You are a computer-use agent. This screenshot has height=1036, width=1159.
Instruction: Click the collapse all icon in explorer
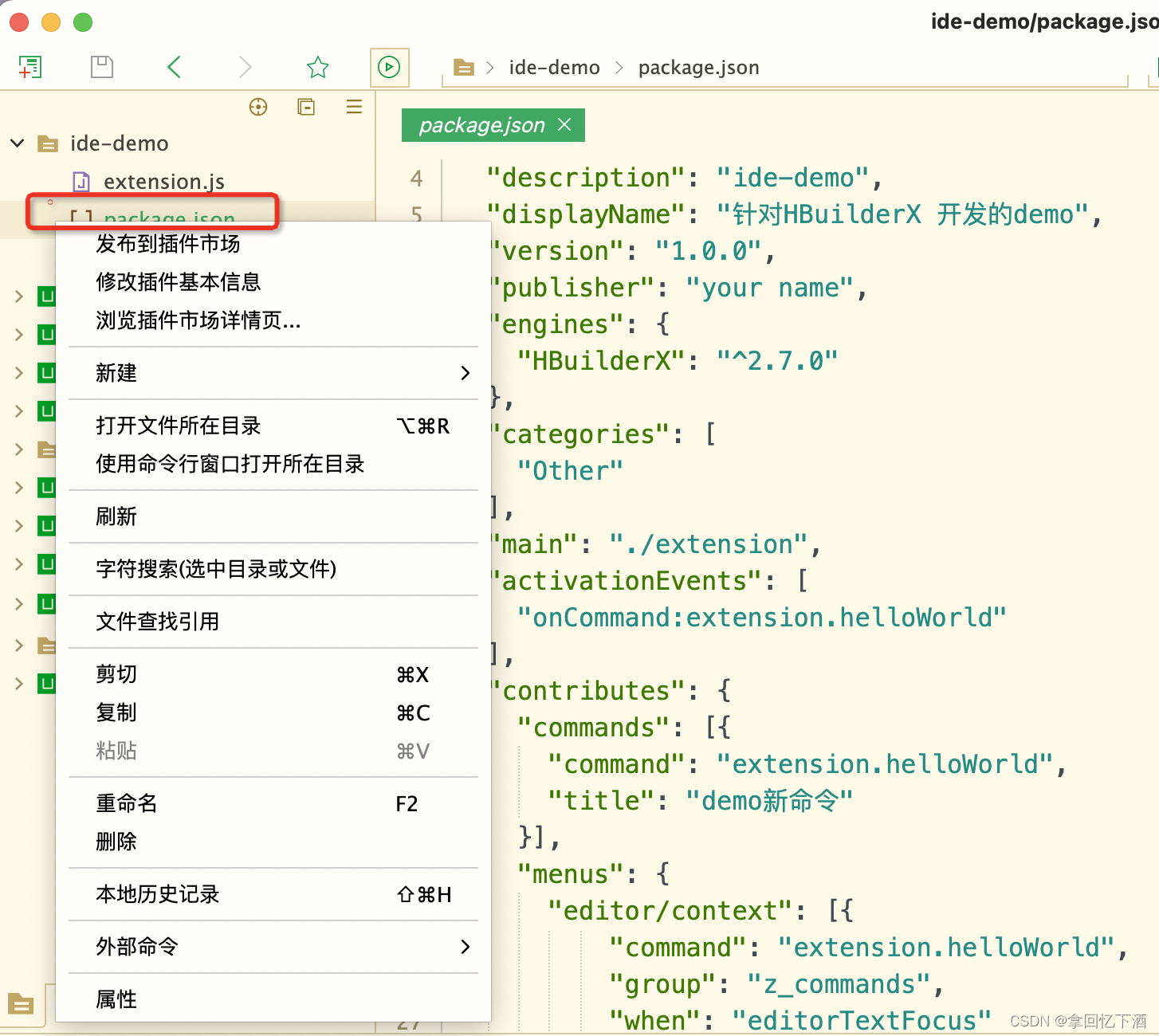pos(306,107)
